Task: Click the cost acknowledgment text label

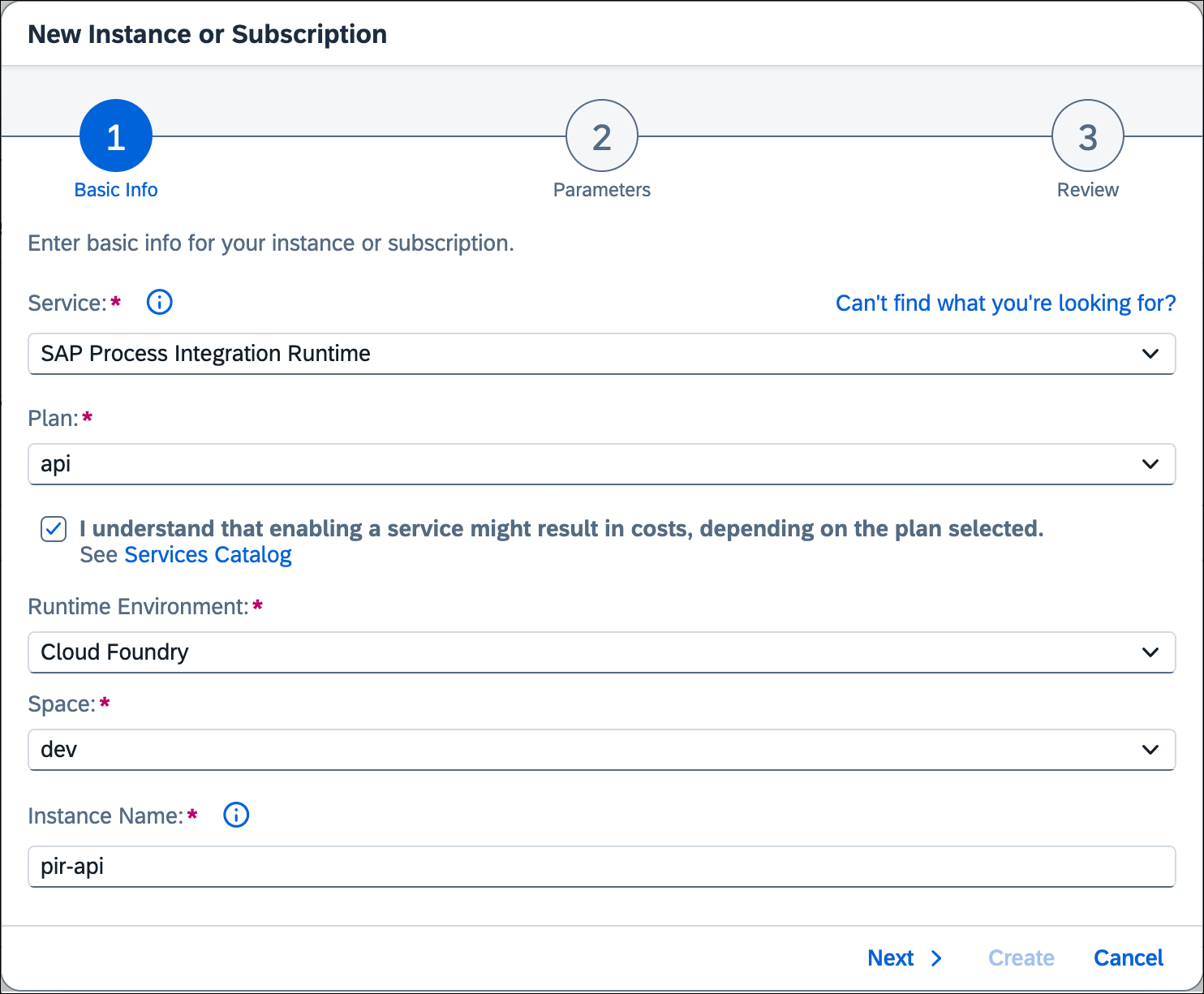Action: pyautogui.click(x=561, y=529)
